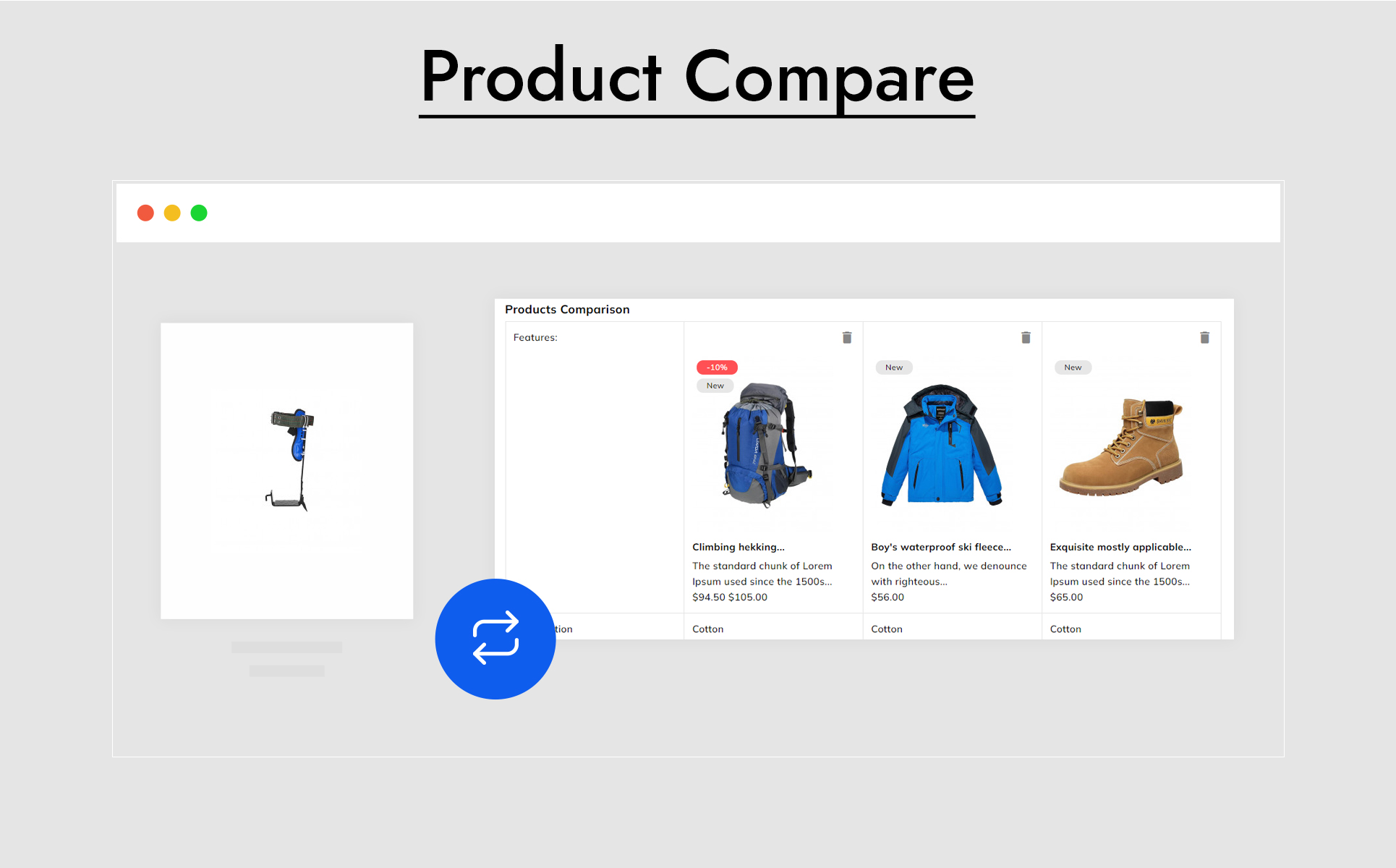Click the -10% discount badge
Image resolution: width=1396 pixels, height=868 pixels.
pyautogui.click(x=717, y=367)
